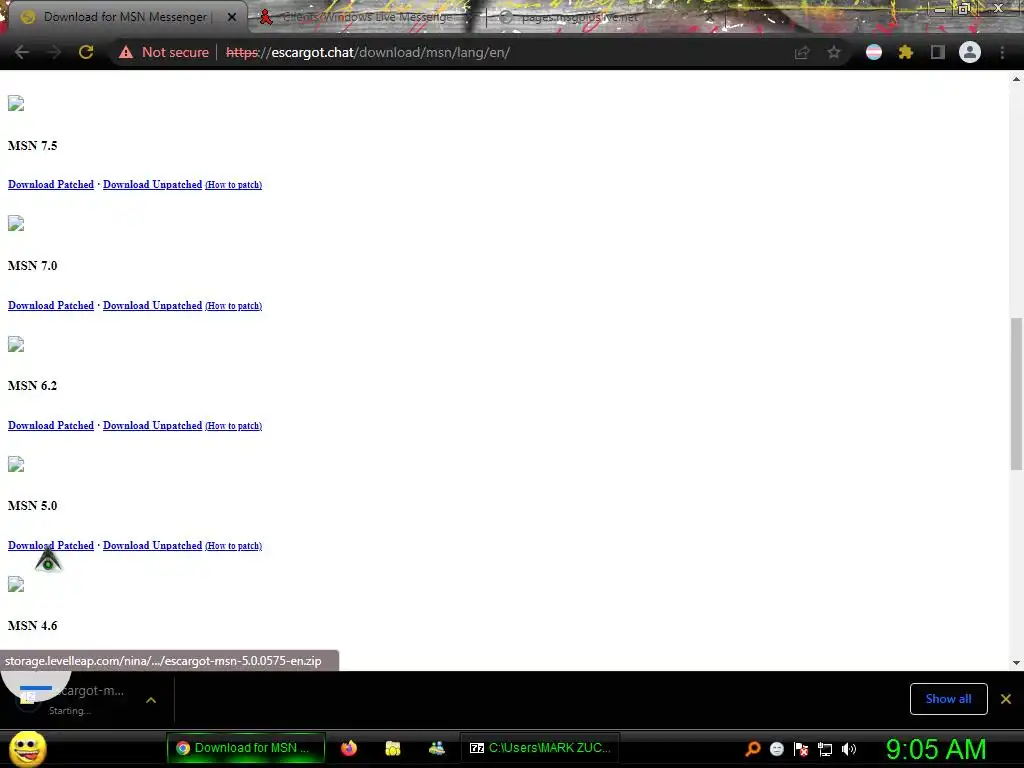Screen dimensions: 1024x768
Task: Open the network tray icon
Action: point(825,749)
